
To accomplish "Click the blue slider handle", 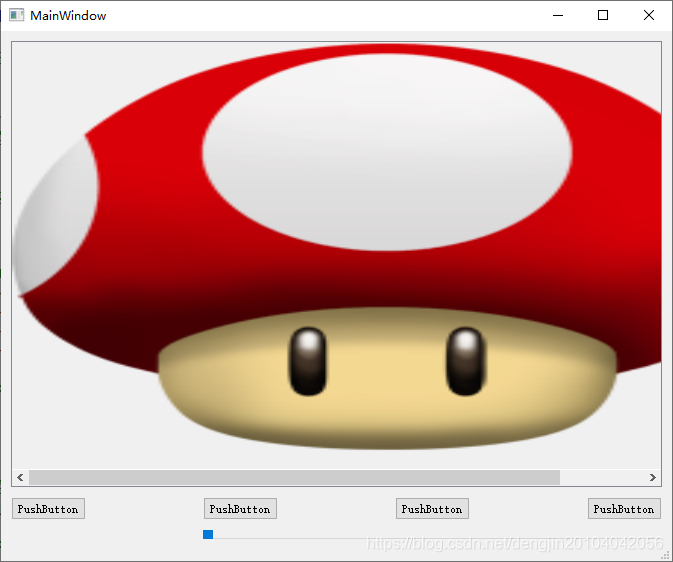I will 208,535.
